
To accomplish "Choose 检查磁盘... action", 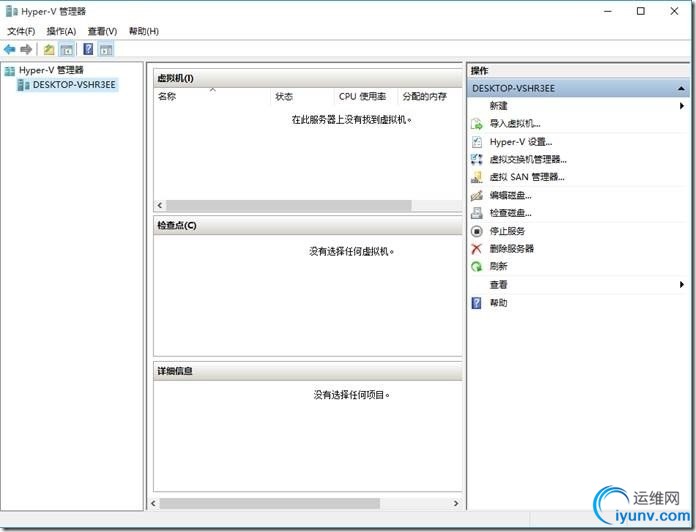I will 510,213.
